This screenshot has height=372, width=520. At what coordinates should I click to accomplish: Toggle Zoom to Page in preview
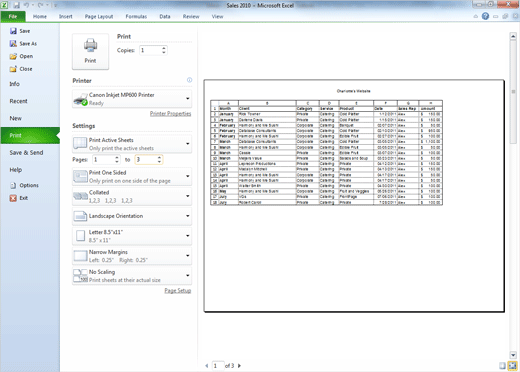512,366
